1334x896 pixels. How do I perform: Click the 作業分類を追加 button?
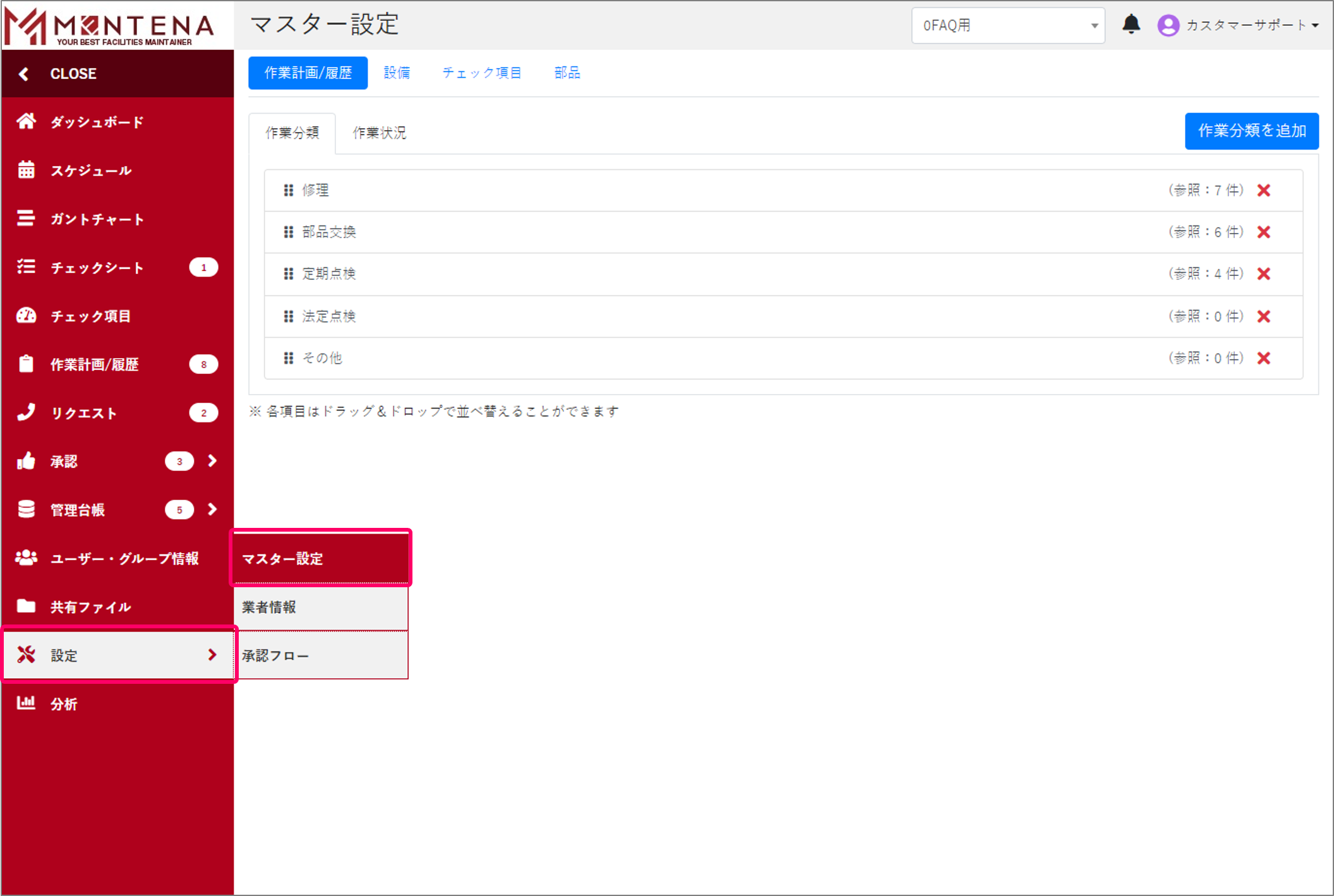click(x=1251, y=131)
